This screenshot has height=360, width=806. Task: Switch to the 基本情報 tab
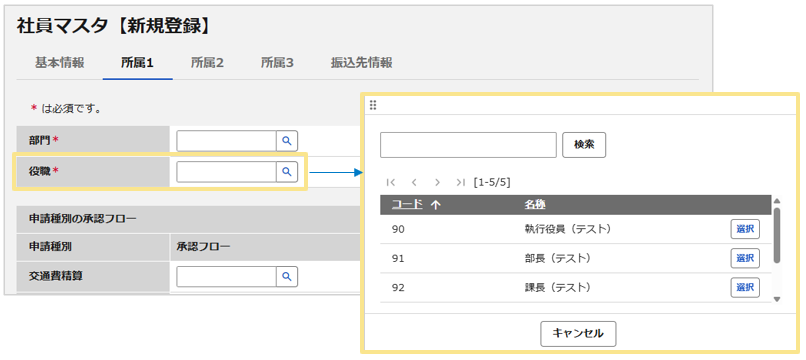60,63
